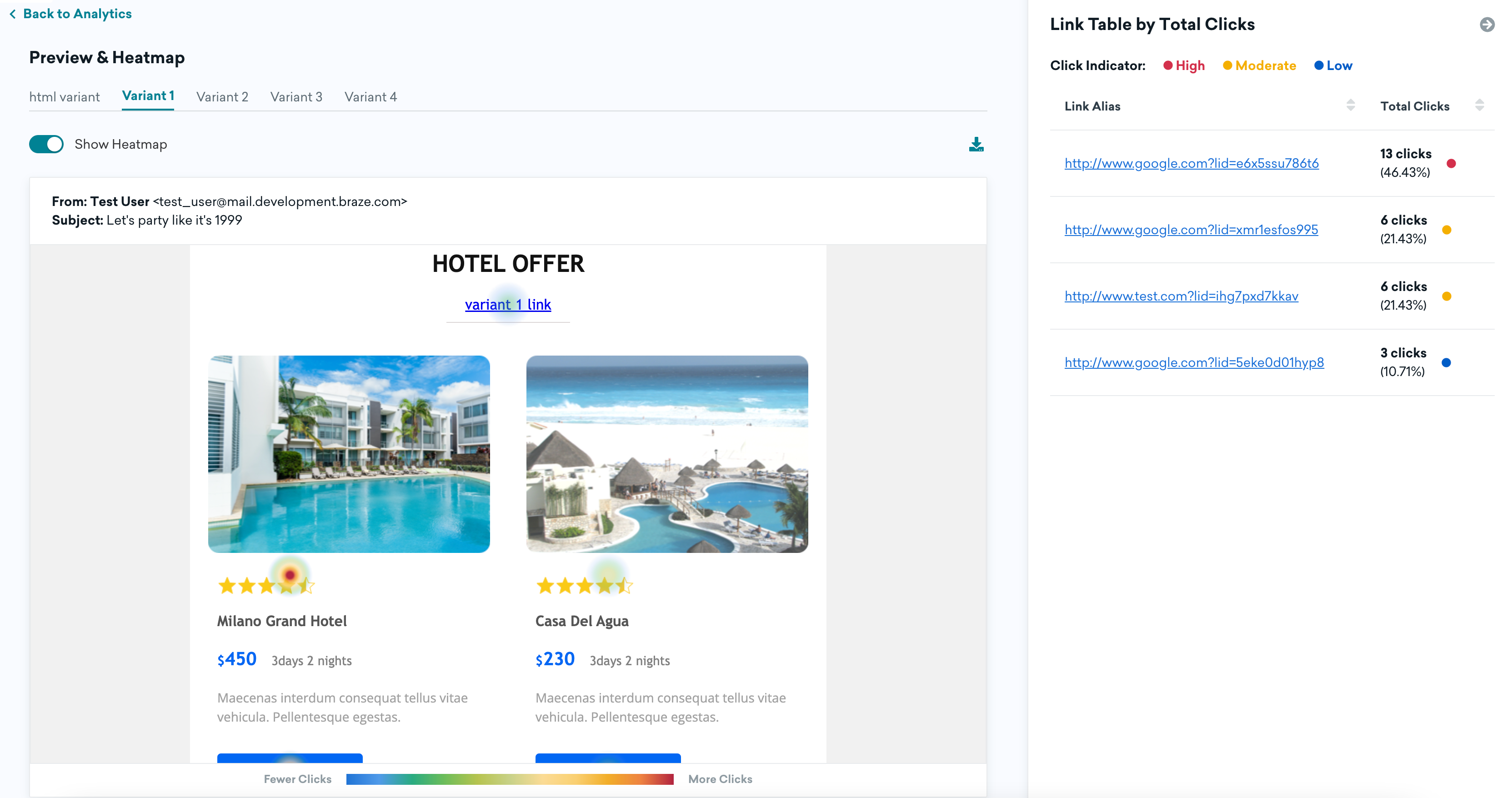Open the panel expander arrow near Link Table title
1512x798 pixels.
tap(1487, 25)
